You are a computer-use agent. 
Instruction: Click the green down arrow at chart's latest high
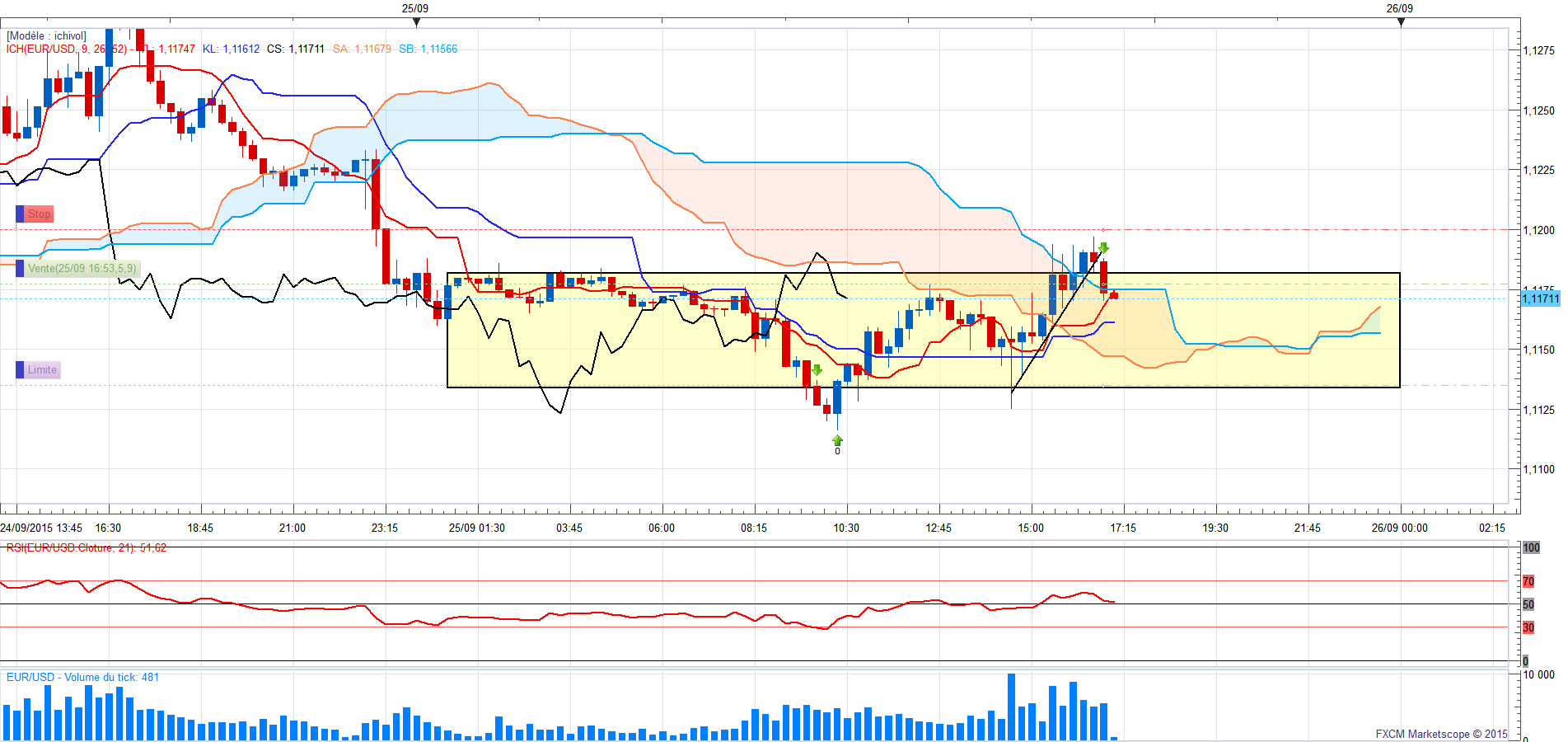1103,247
